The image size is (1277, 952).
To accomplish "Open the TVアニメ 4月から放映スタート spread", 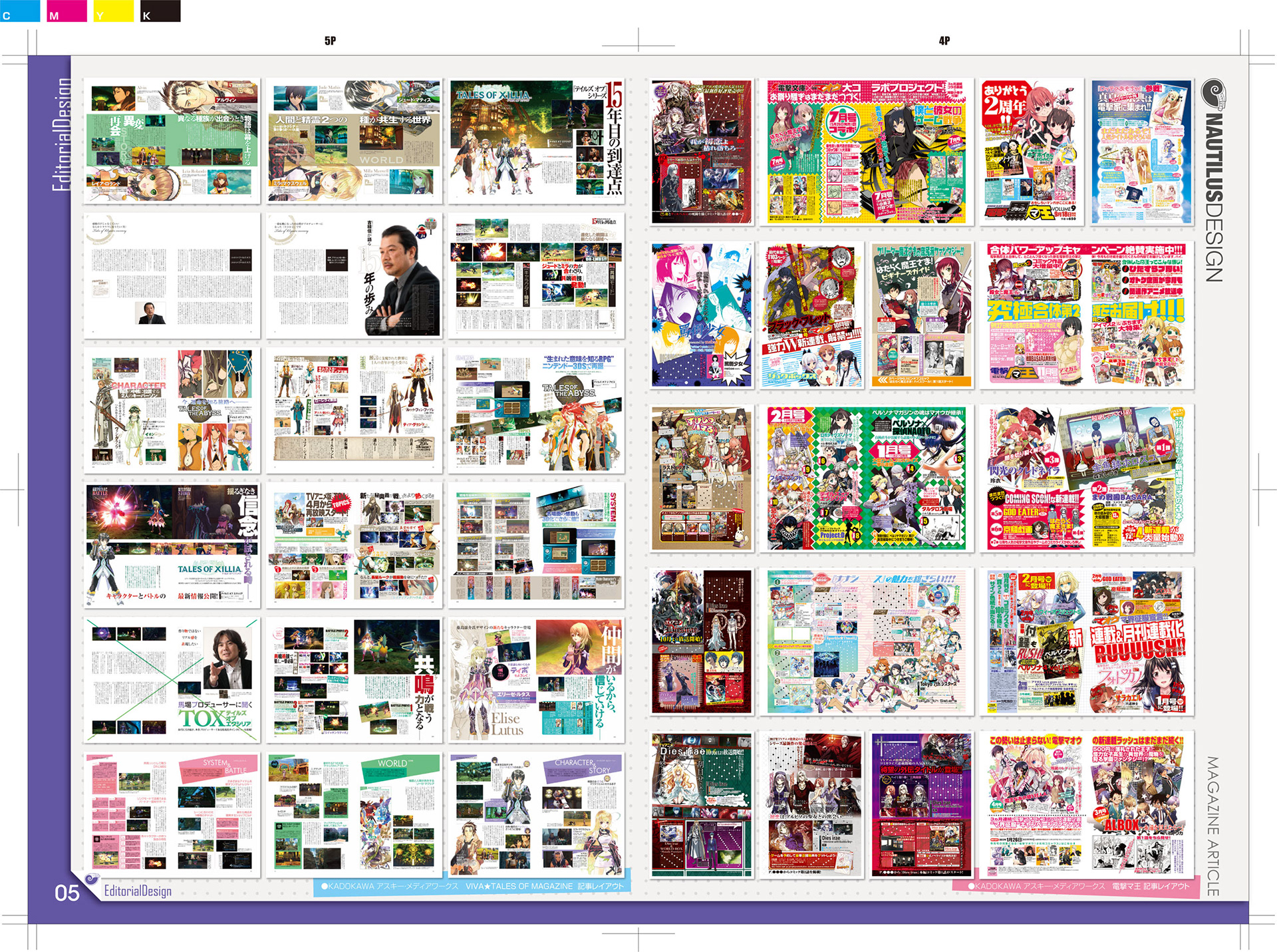I will (x=354, y=546).
